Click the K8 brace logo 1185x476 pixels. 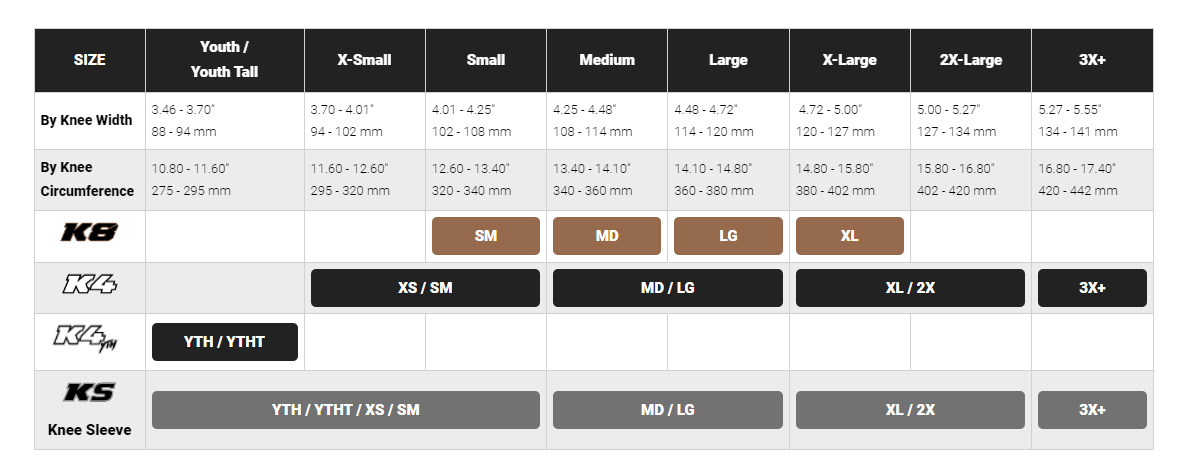90,235
